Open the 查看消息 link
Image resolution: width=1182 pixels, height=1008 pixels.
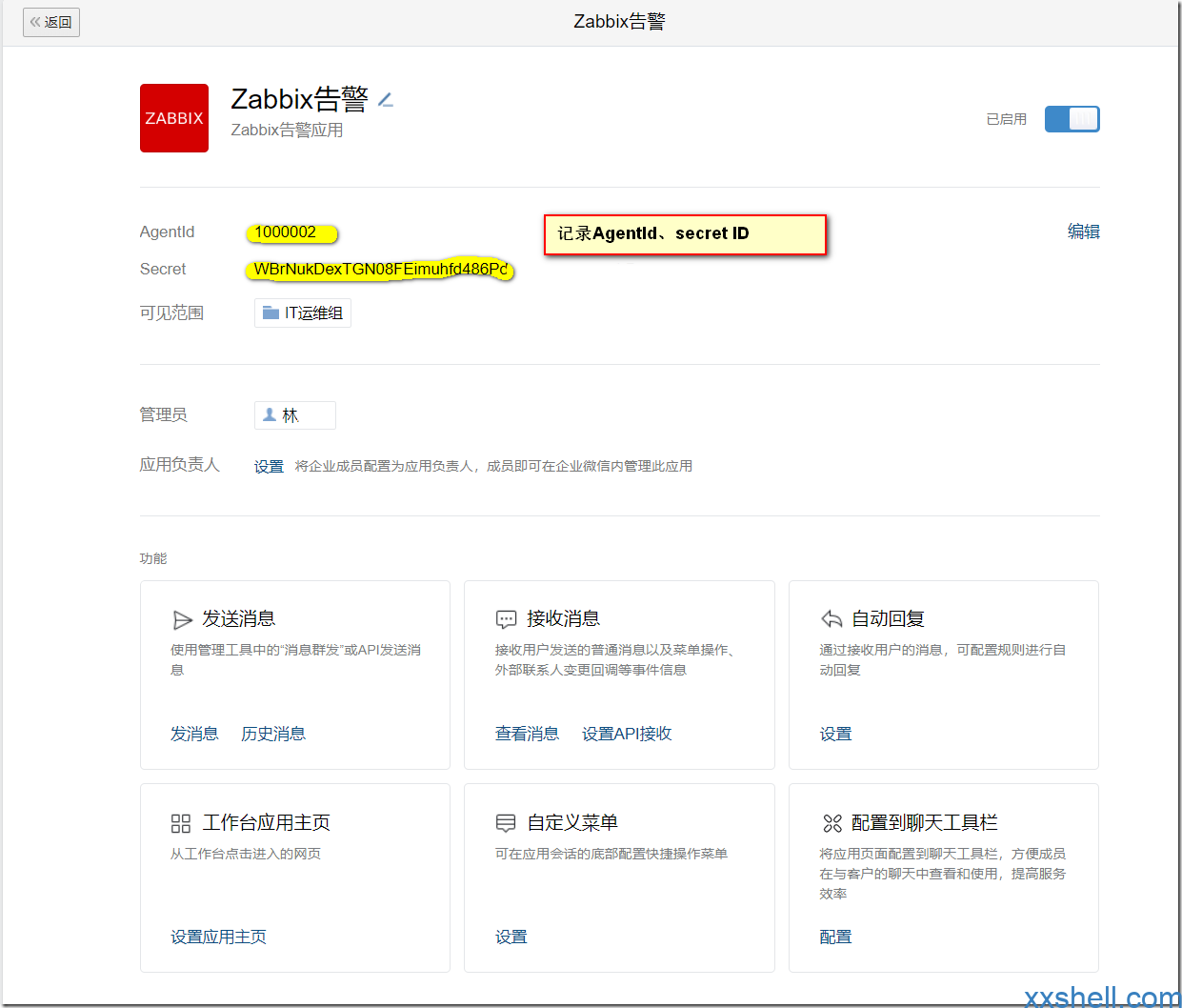(x=527, y=734)
